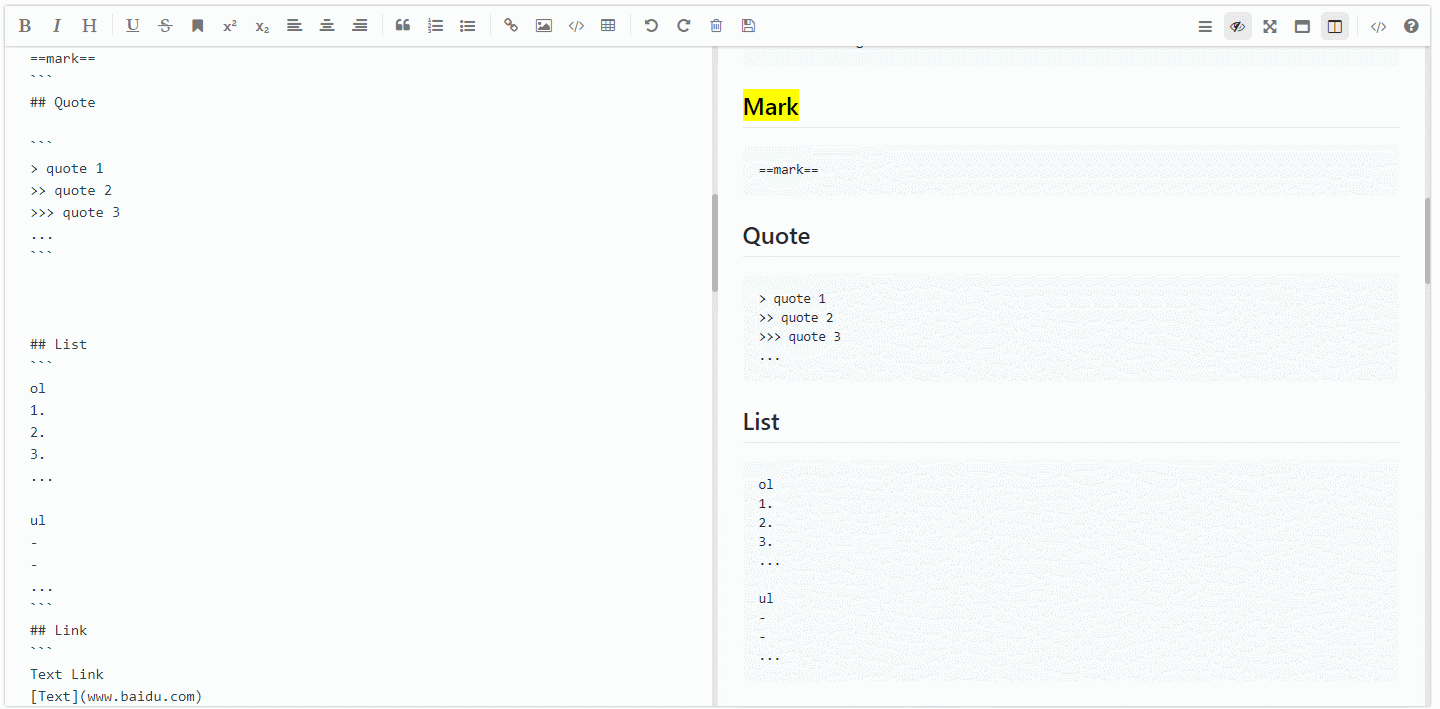1440x709 pixels.
Task: Click the '## Quote' line in editor
Action: click(63, 102)
